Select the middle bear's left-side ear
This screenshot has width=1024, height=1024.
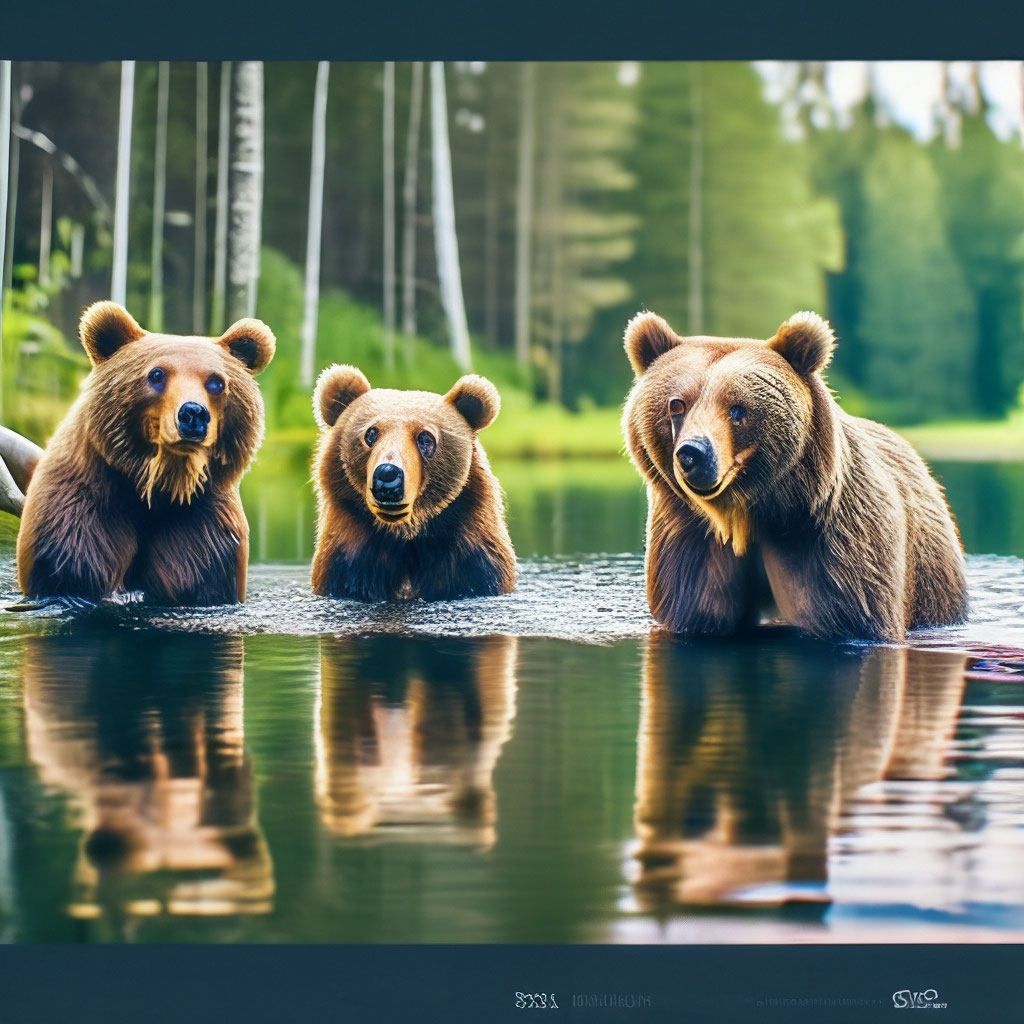click(340, 393)
